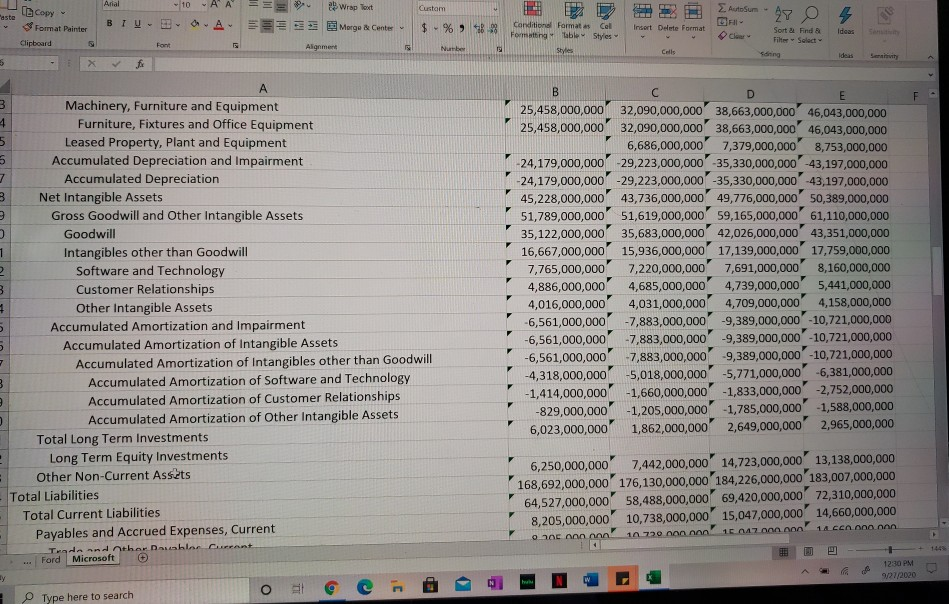Switch to the Ford sheet tab
This screenshot has width=949, height=604.
51,560
